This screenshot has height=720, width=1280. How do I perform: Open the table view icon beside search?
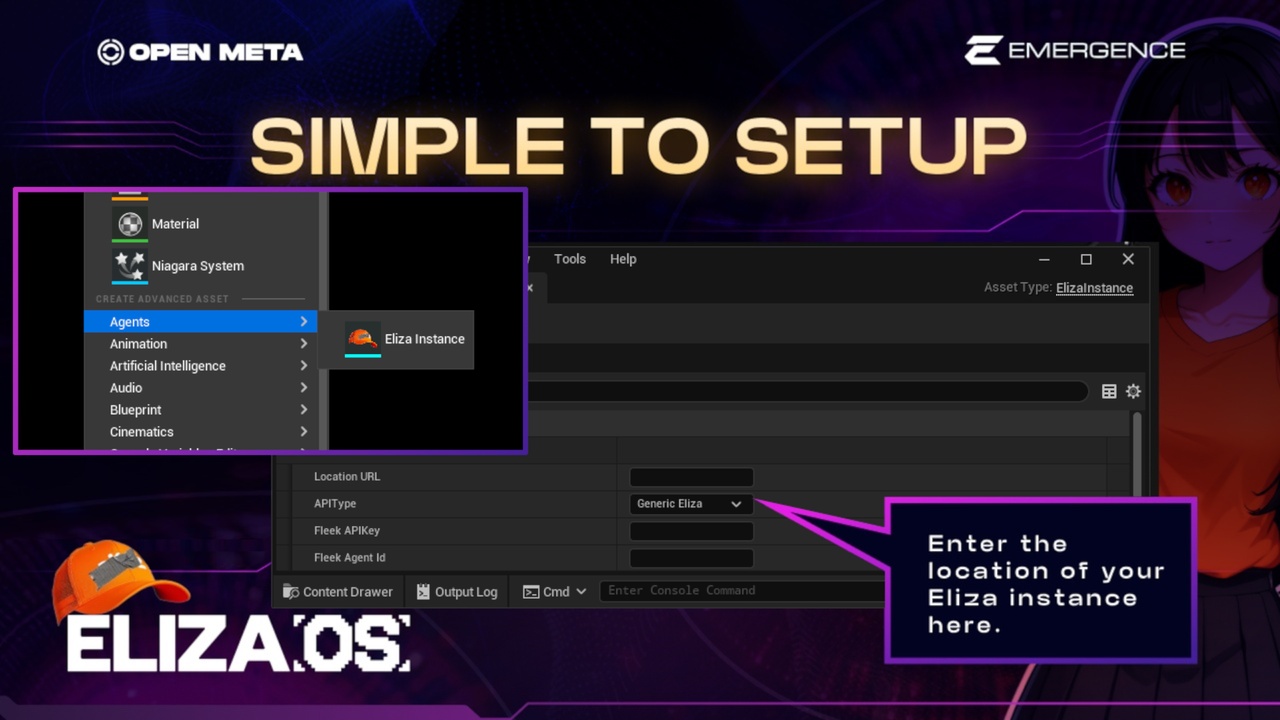[x=1109, y=392]
